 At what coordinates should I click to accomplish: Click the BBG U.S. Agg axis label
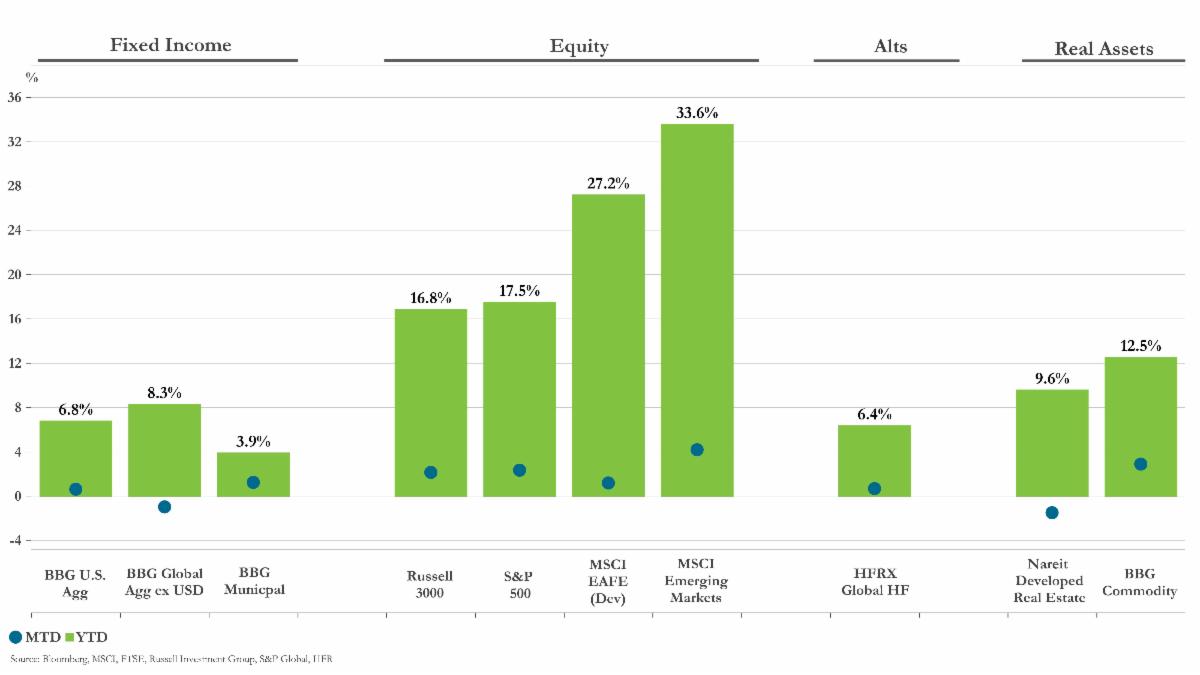tap(75, 583)
